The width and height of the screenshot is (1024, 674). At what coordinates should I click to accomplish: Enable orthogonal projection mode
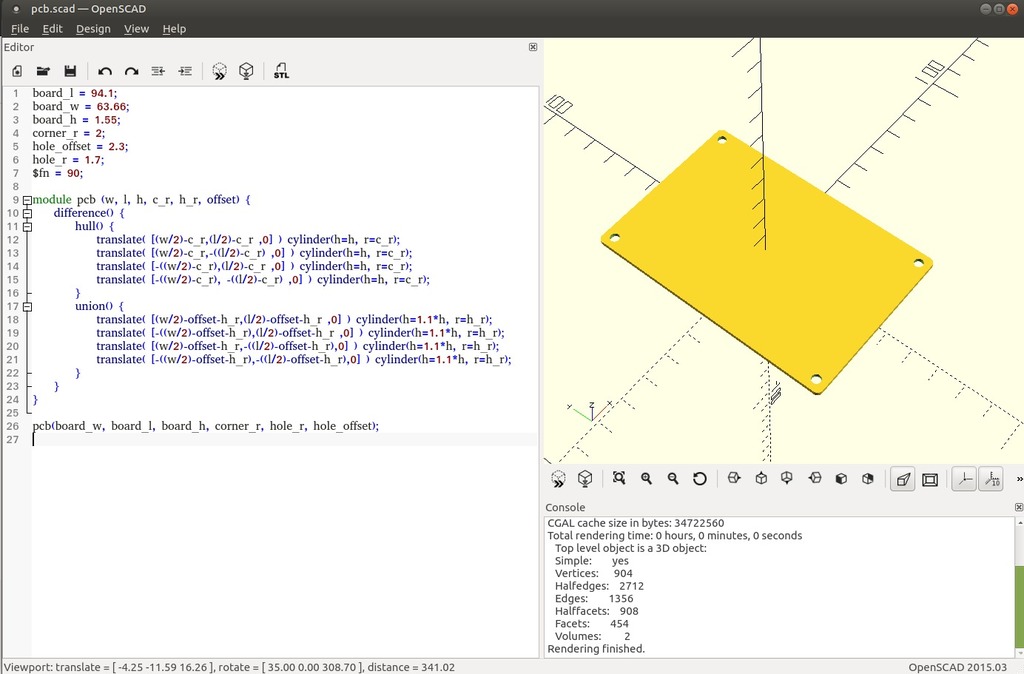(930, 479)
